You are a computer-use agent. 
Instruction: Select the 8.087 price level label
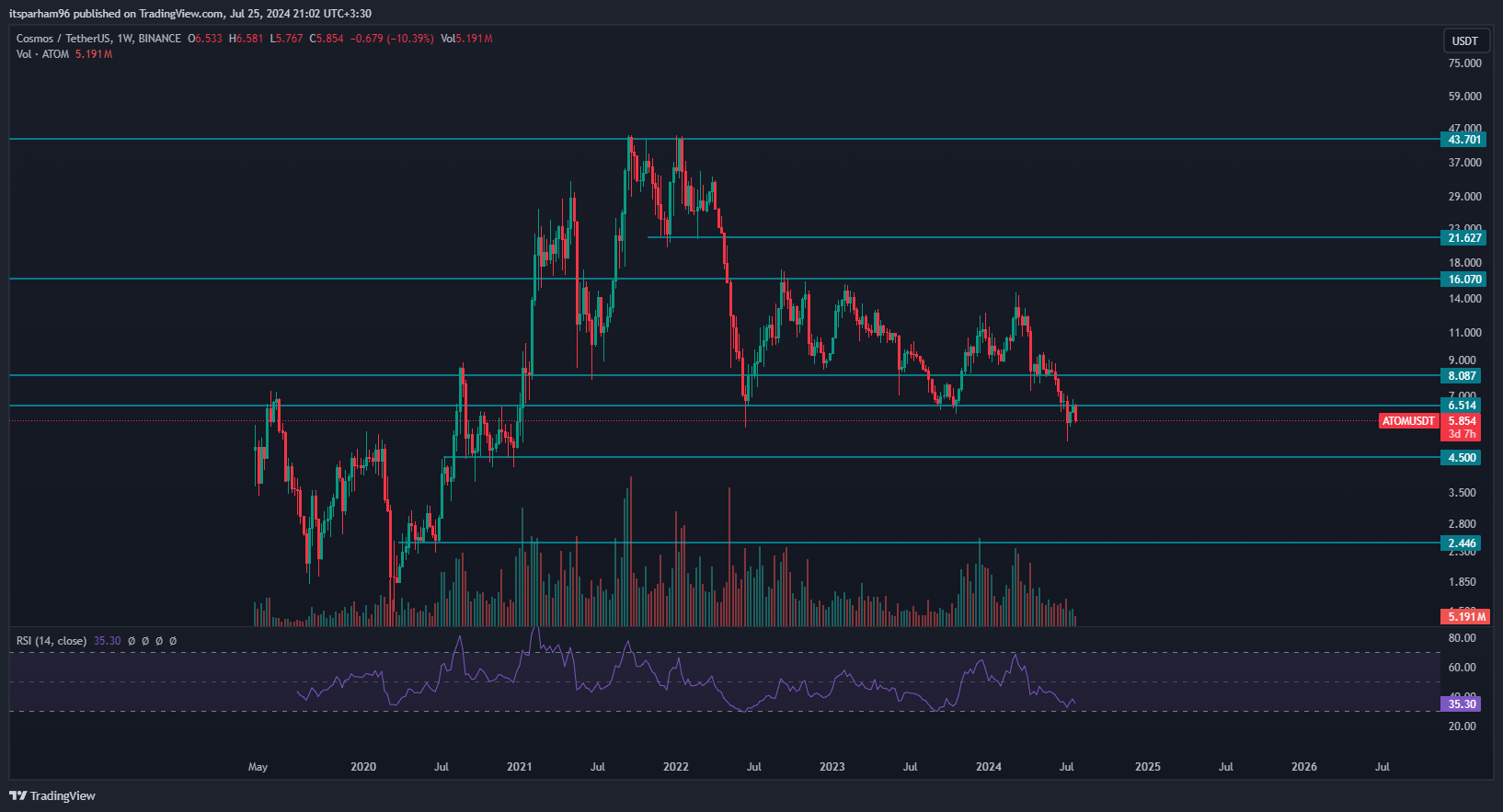1462,376
